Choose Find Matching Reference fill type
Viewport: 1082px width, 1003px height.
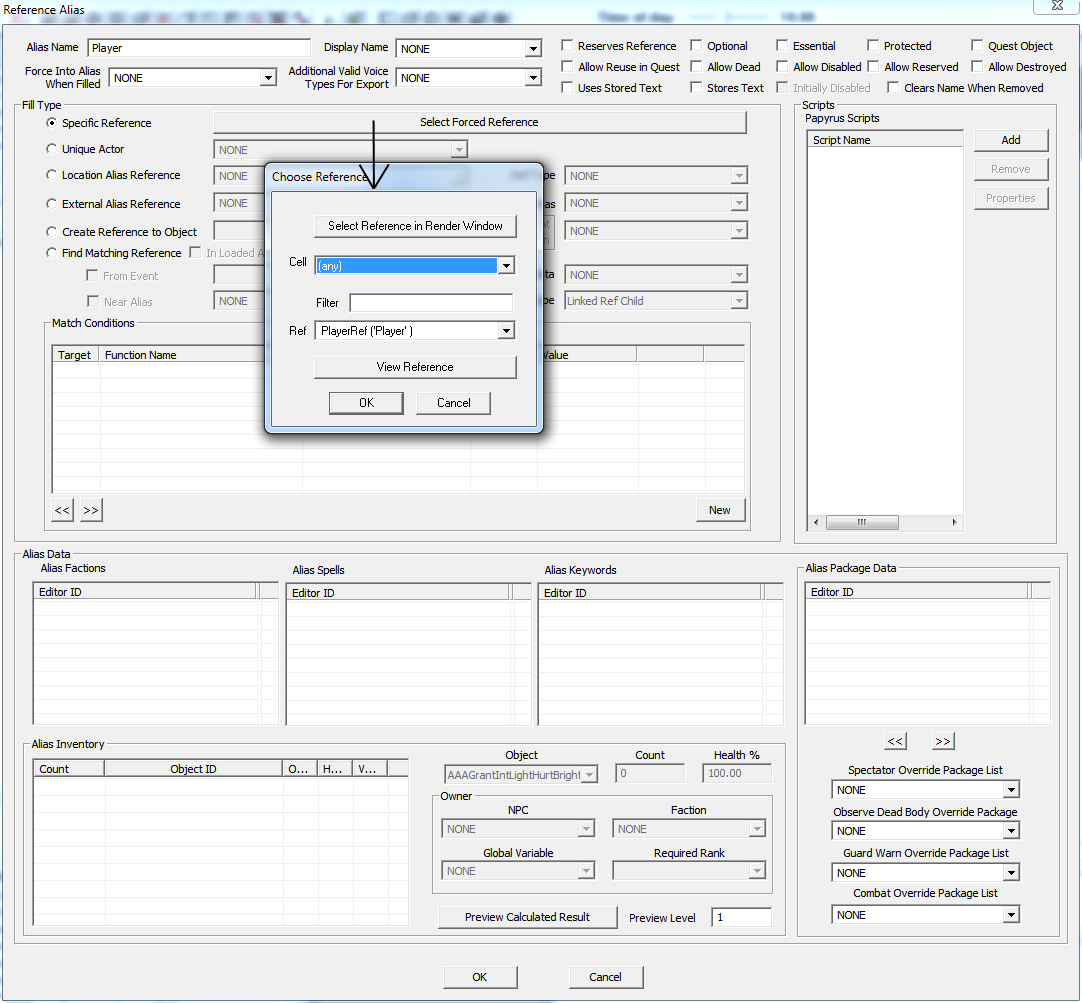pos(52,253)
